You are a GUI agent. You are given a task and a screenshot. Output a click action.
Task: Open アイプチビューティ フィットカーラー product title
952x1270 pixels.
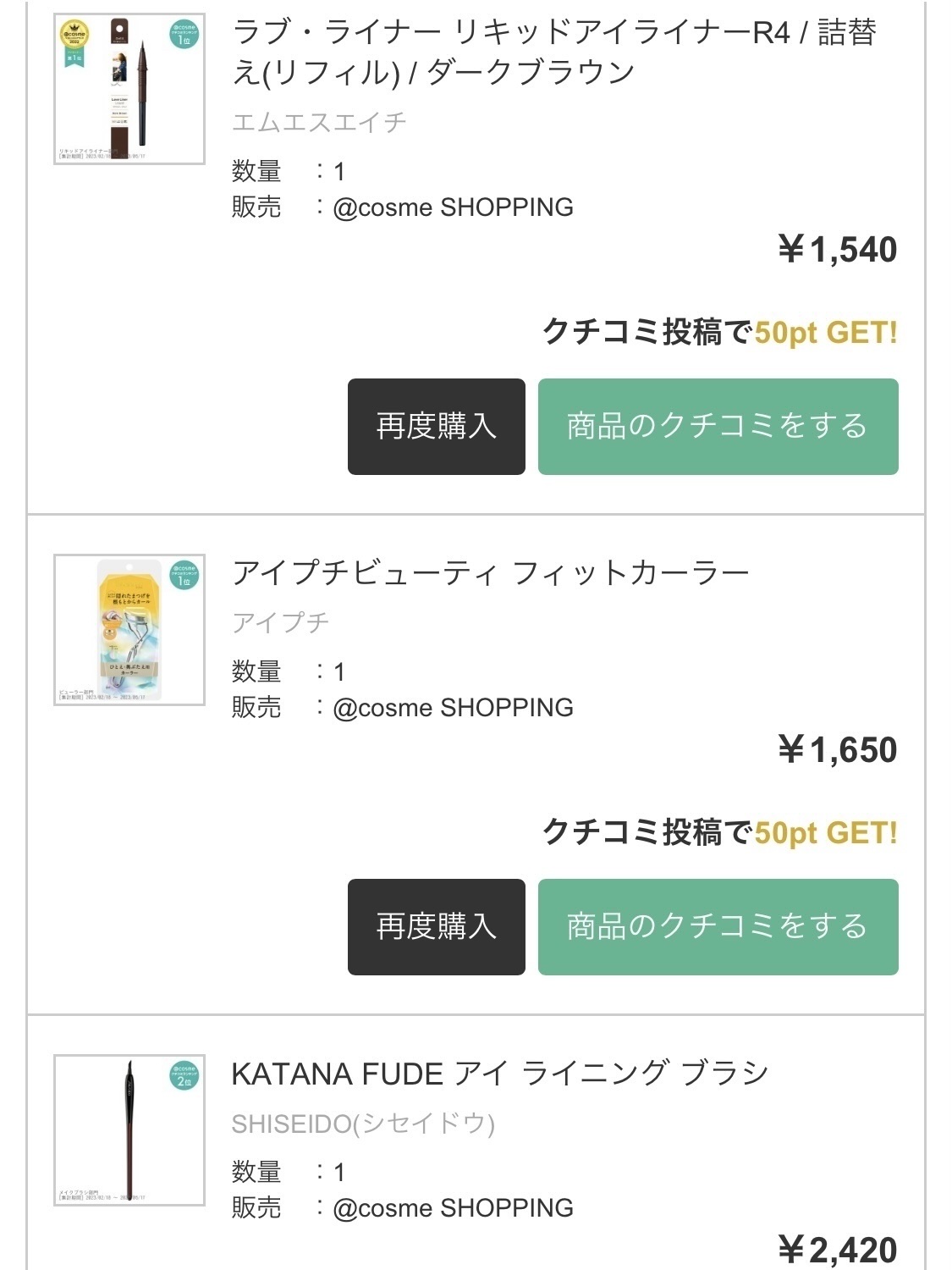(491, 573)
